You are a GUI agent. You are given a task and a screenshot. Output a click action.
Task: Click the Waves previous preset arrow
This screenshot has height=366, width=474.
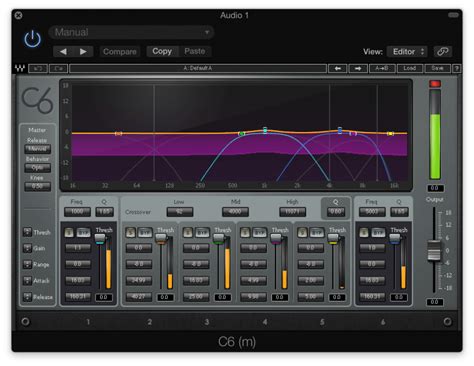point(337,68)
